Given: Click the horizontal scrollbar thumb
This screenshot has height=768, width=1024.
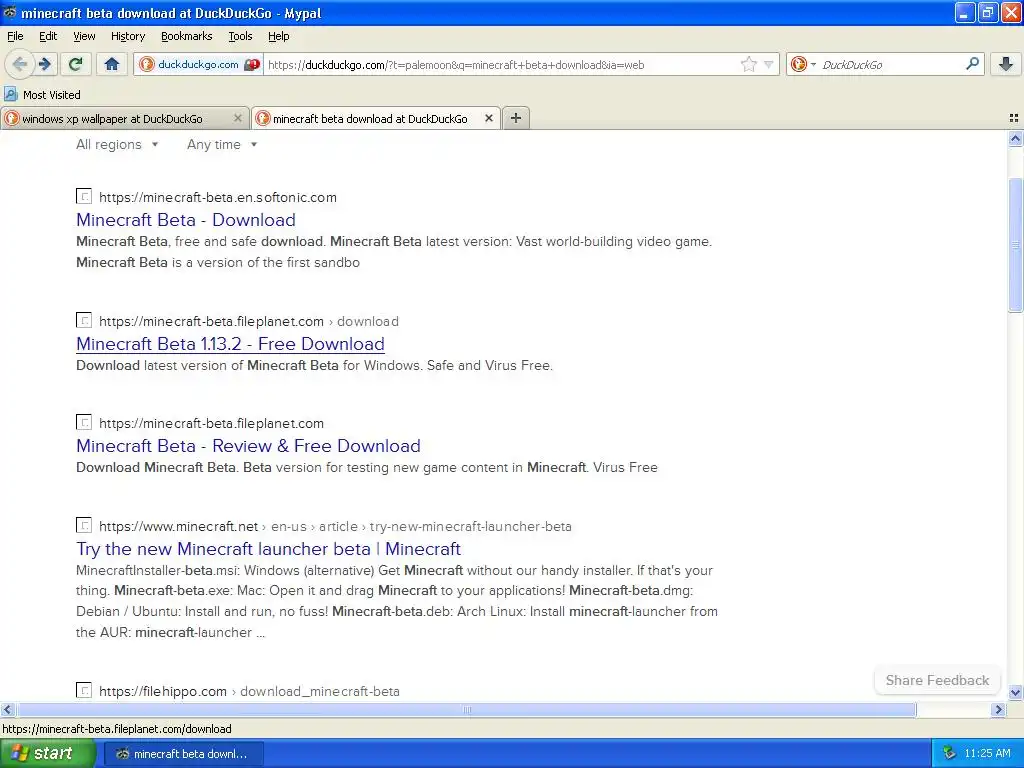Looking at the screenshot, I should pos(466,709).
